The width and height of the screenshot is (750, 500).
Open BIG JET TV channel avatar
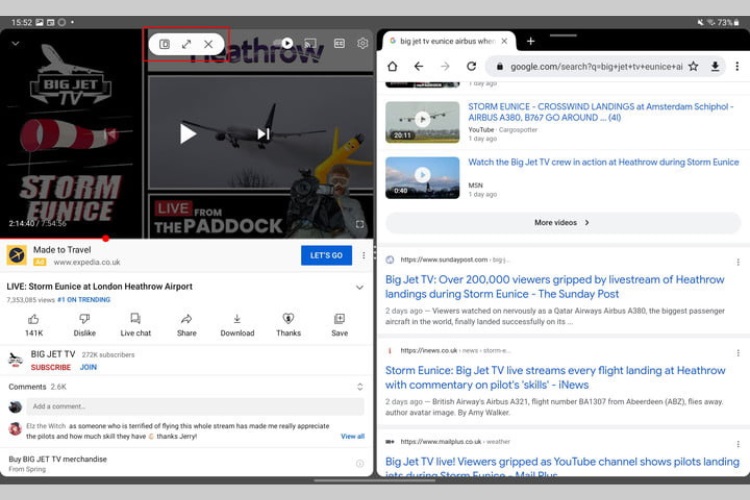click(x=16, y=360)
